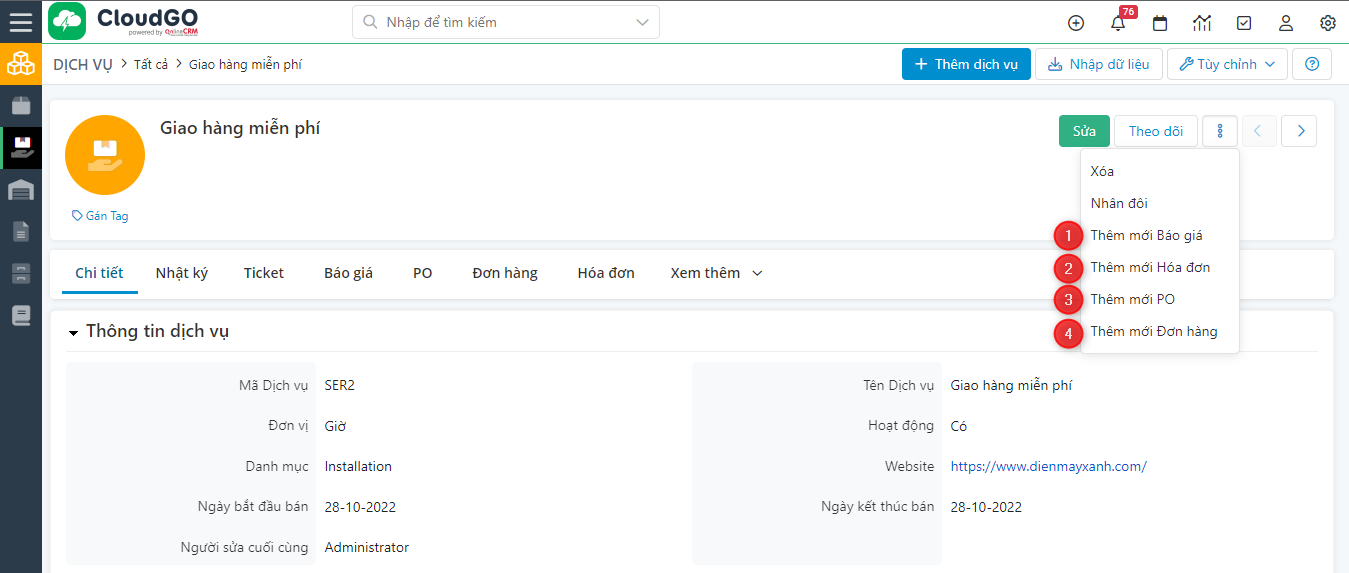Click the Installation category value
Image resolution: width=1349 pixels, height=573 pixels.
click(x=358, y=466)
